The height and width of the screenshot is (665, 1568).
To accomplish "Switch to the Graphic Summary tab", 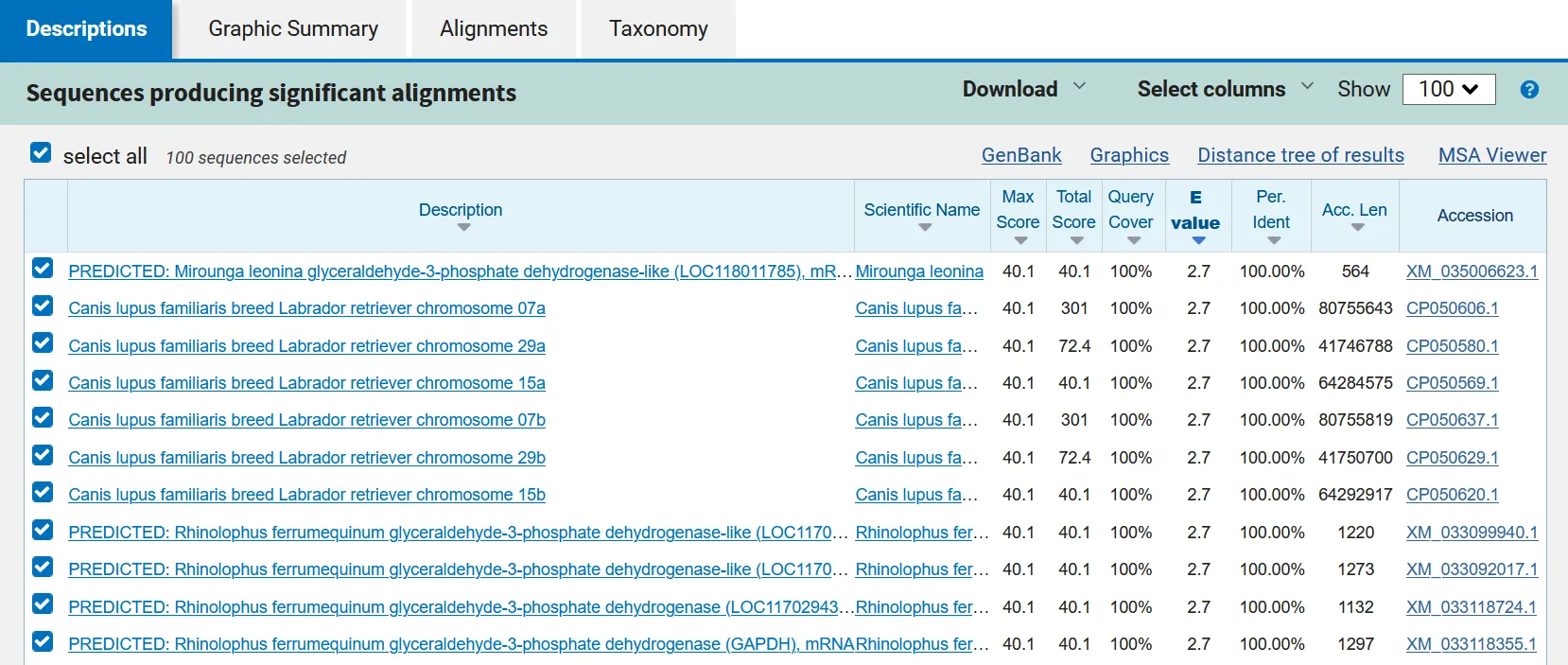I will click(293, 29).
